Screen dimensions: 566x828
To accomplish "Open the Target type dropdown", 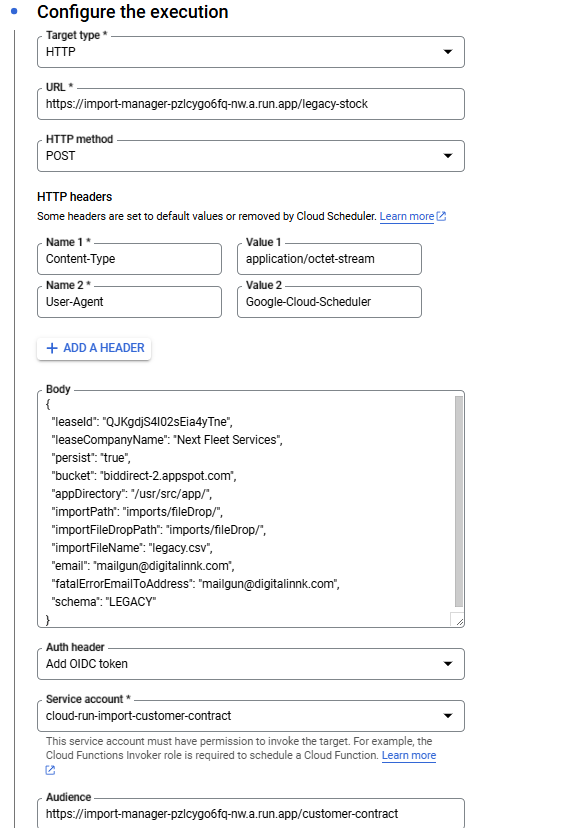I will pyautogui.click(x=251, y=52).
